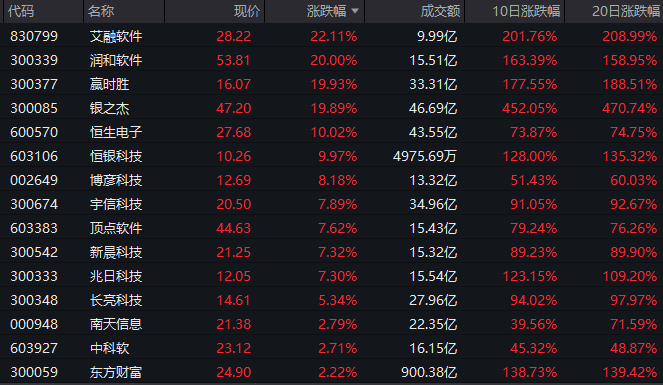Select the 银之杰 row

332,108
